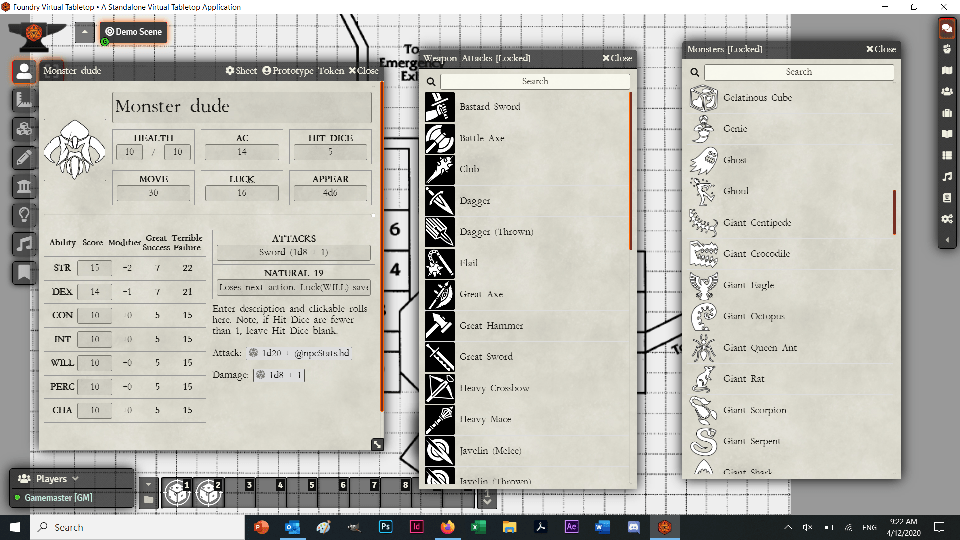The width and height of the screenshot is (960, 540).
Task: Select the Demo Scene navigation tab
Action: coord(134,32)
